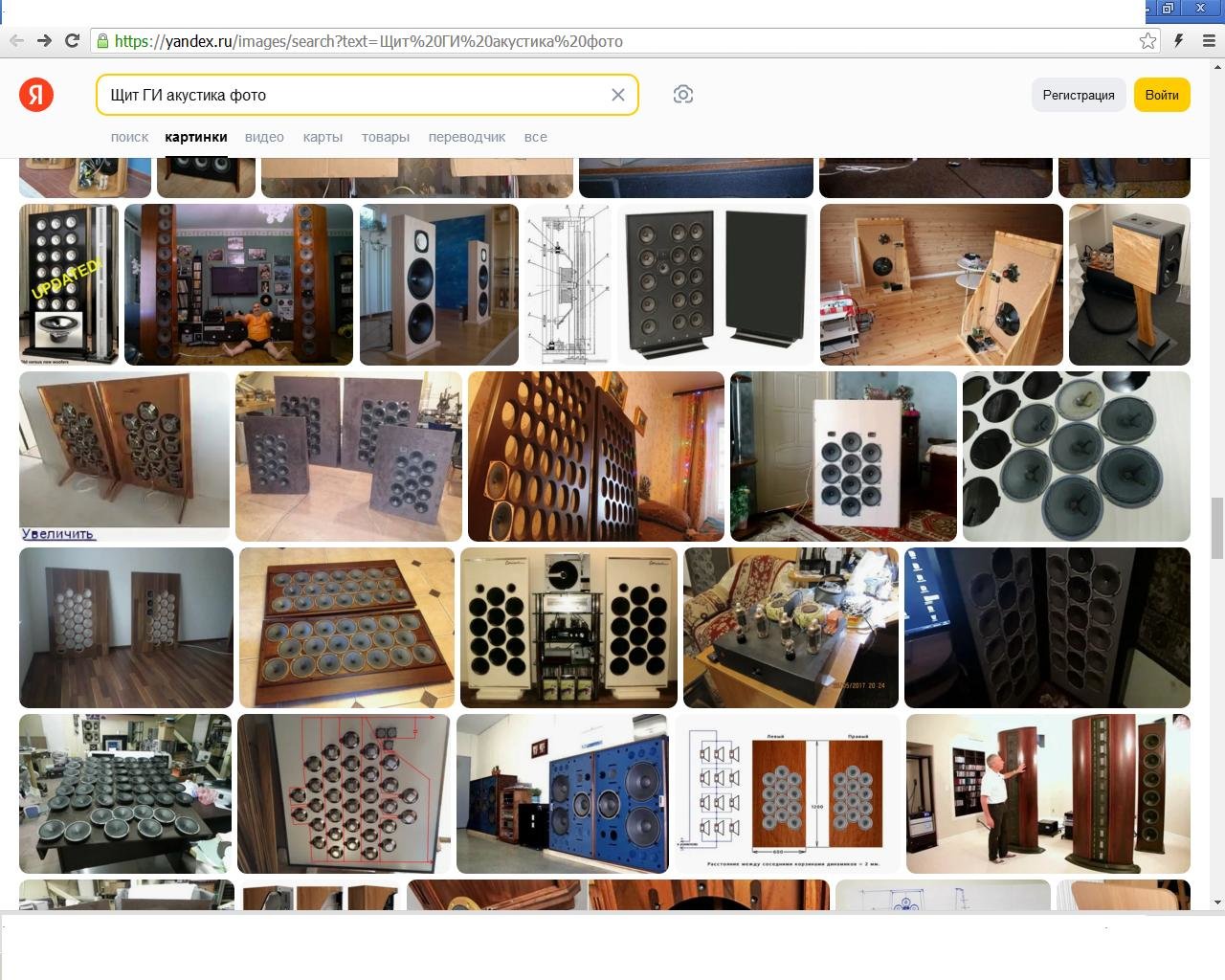Open the все tab
This screenshot has height=980, width=1225.
click(x=536, y=137)
